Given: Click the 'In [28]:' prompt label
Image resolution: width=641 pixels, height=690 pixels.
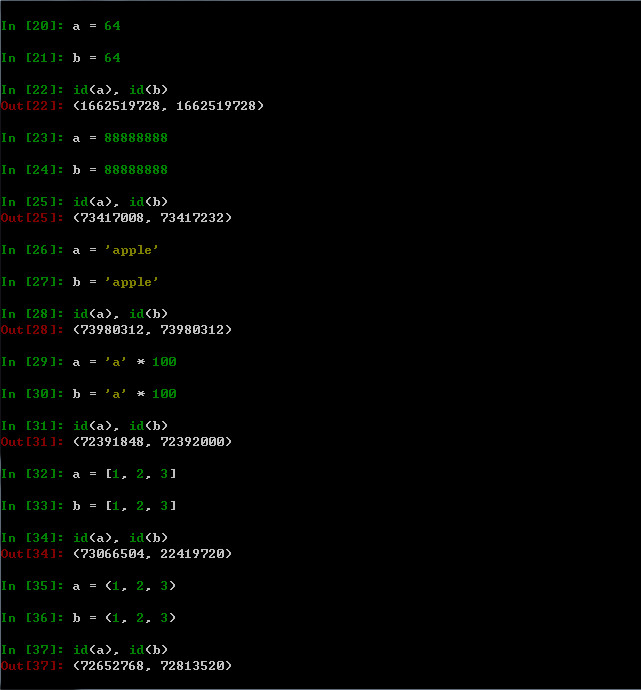Looking at the screenshot, I should click(32, 314).
